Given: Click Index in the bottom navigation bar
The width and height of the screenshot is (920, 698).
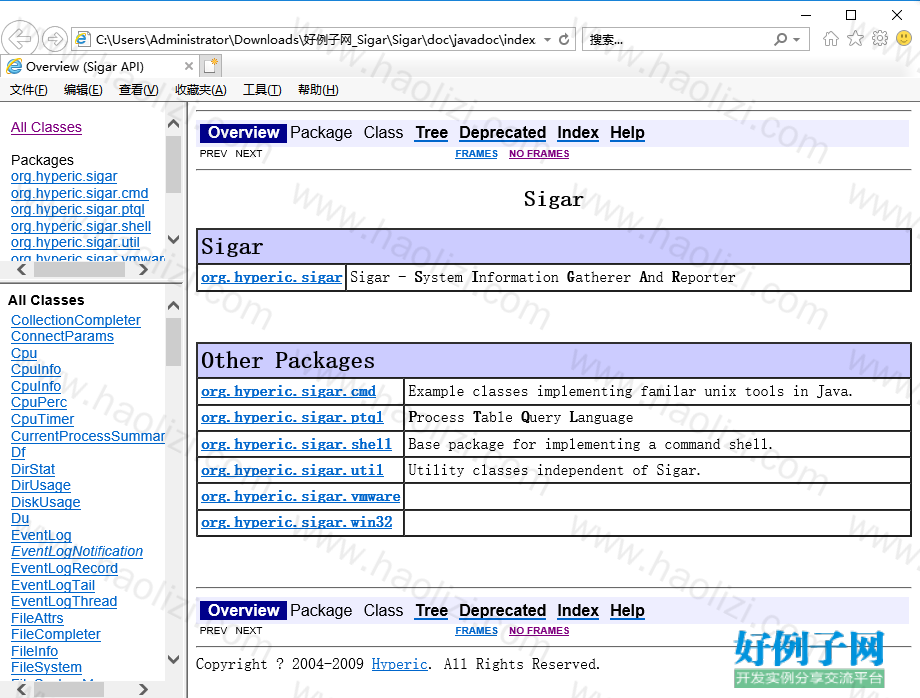Looking at the screenshot, I should click(578, 611).
